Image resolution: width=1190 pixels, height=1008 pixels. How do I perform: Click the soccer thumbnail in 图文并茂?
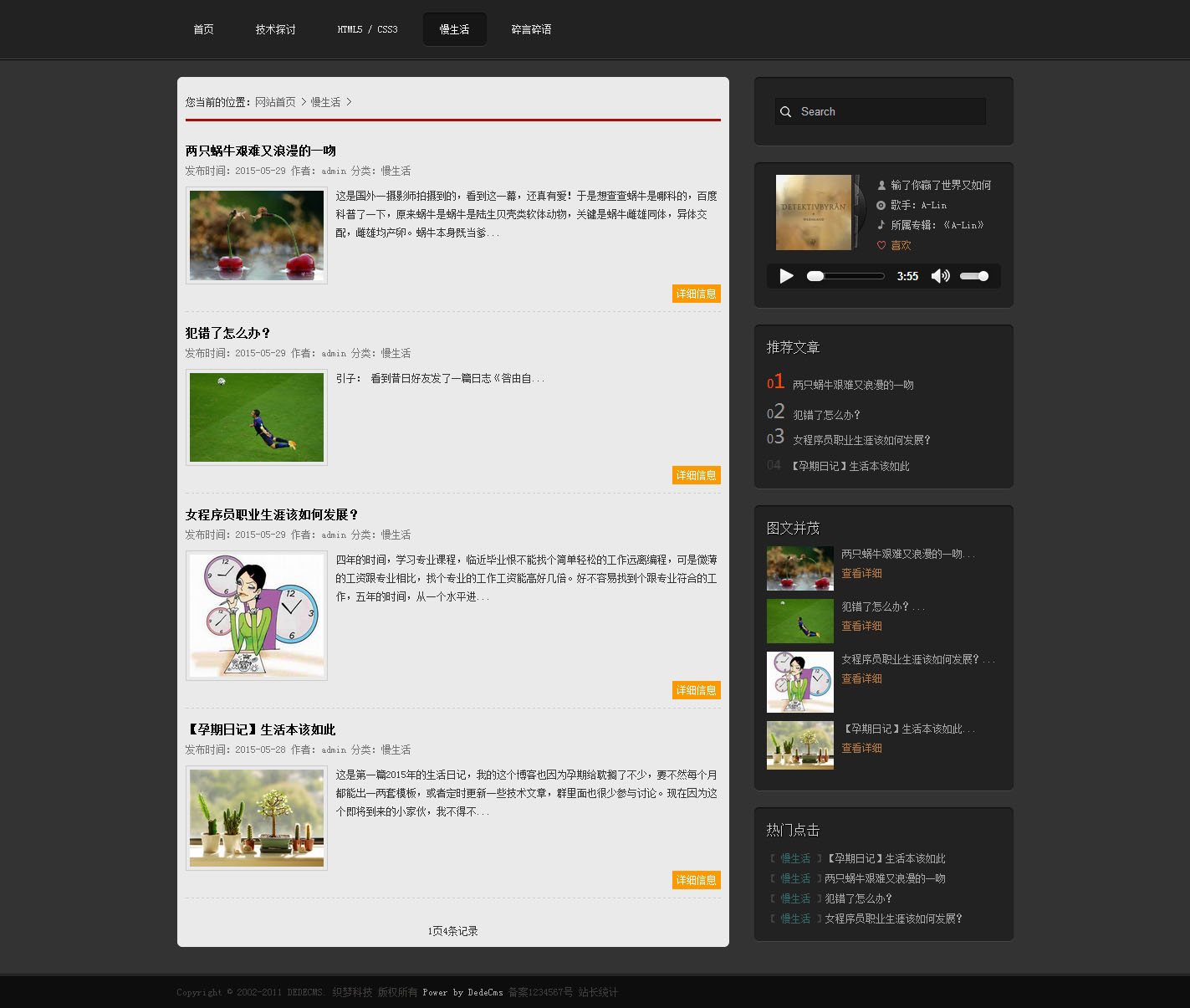799,620
